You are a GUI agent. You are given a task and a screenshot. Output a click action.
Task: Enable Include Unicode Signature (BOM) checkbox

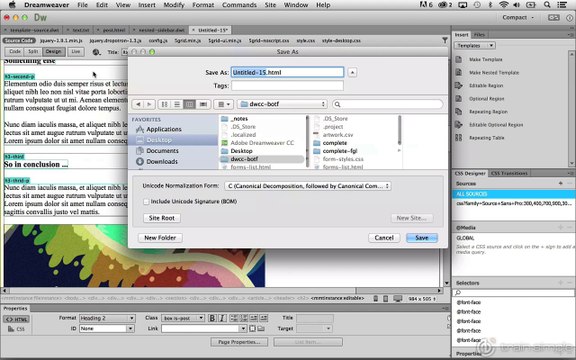pos(146,202)
